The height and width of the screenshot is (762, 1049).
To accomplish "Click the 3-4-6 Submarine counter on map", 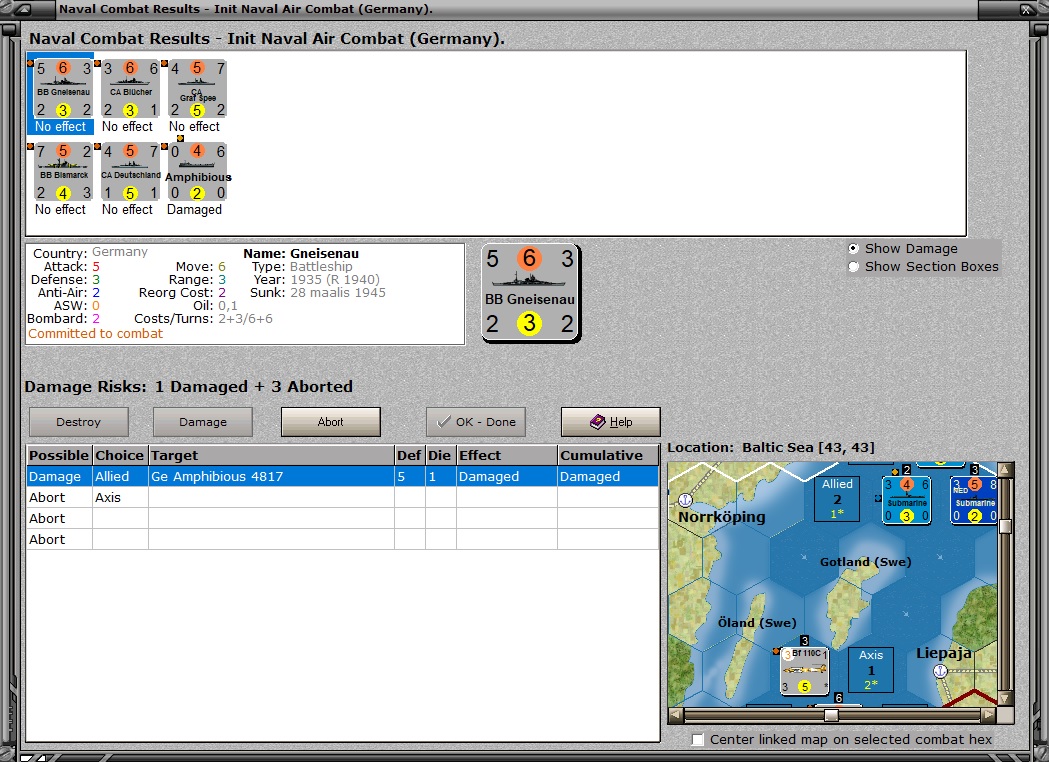I will tap(907, 500).
